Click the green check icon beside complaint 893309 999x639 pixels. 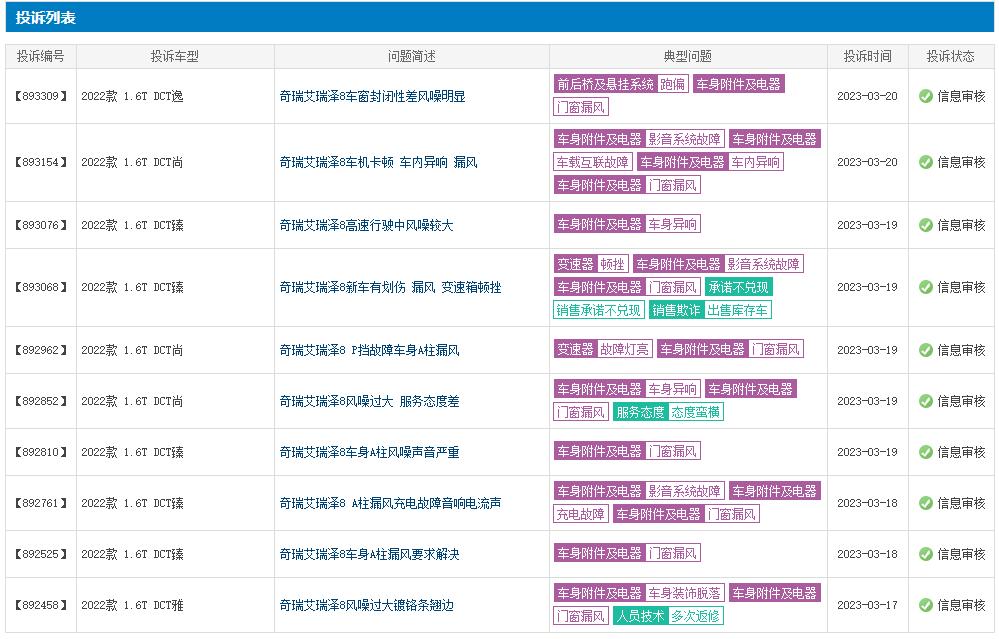pyautogui.click(x=925, y=97)
